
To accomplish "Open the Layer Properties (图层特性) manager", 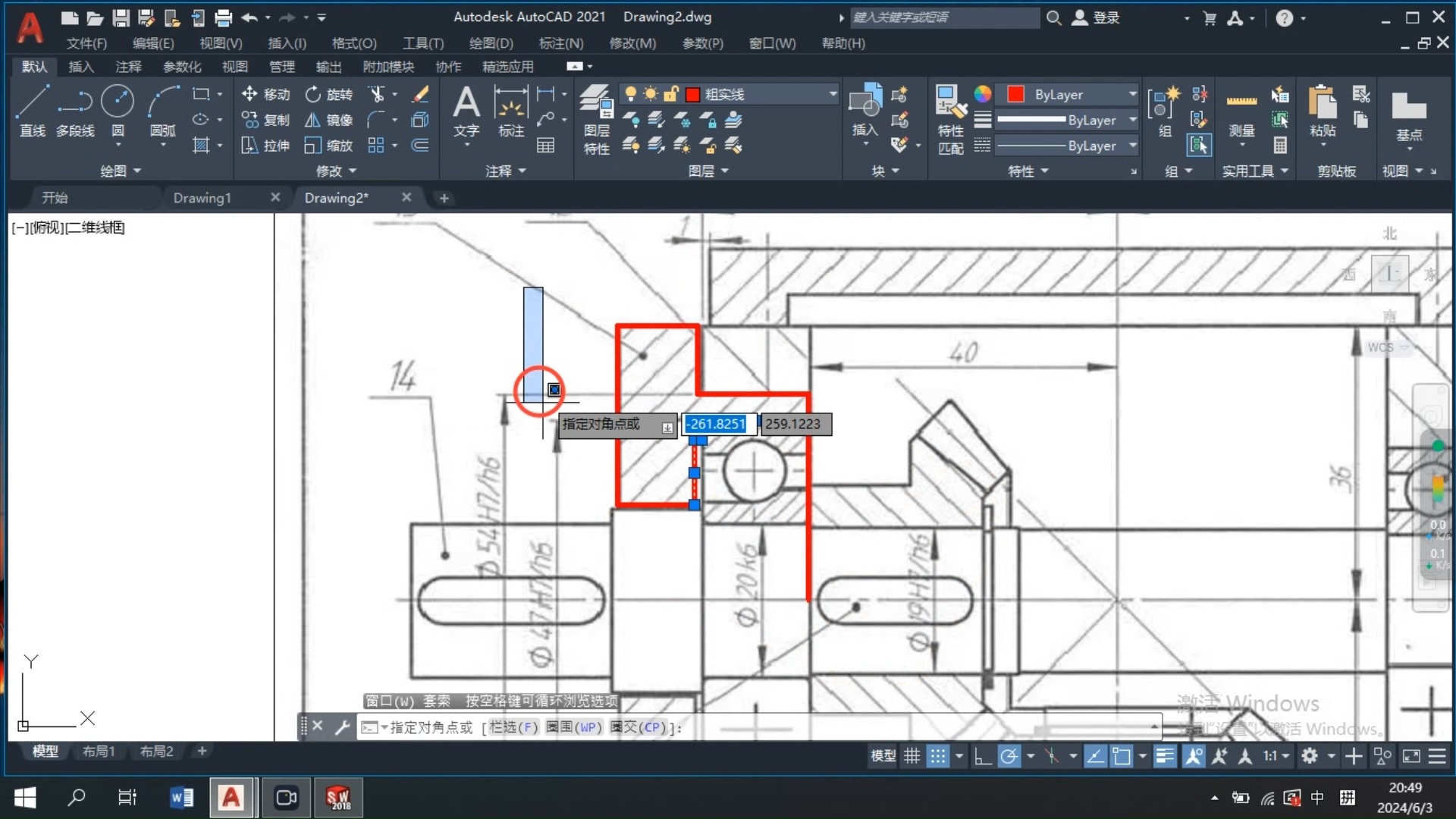I will pyautogui.click(x=596, y=119).
